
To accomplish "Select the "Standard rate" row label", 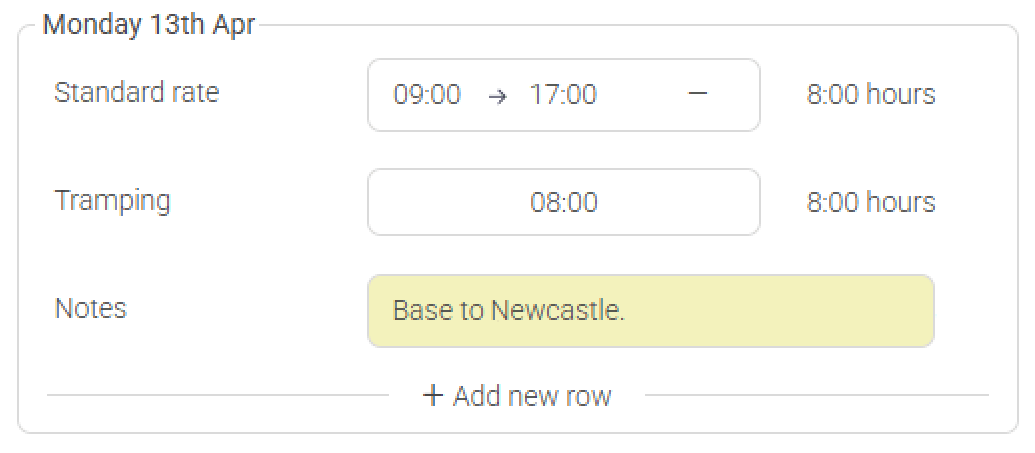I will coord(136,93).
